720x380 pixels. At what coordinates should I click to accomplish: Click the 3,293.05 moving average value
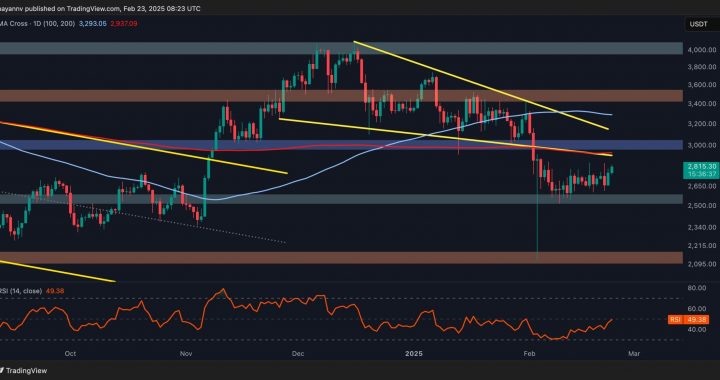coord(93,23)
